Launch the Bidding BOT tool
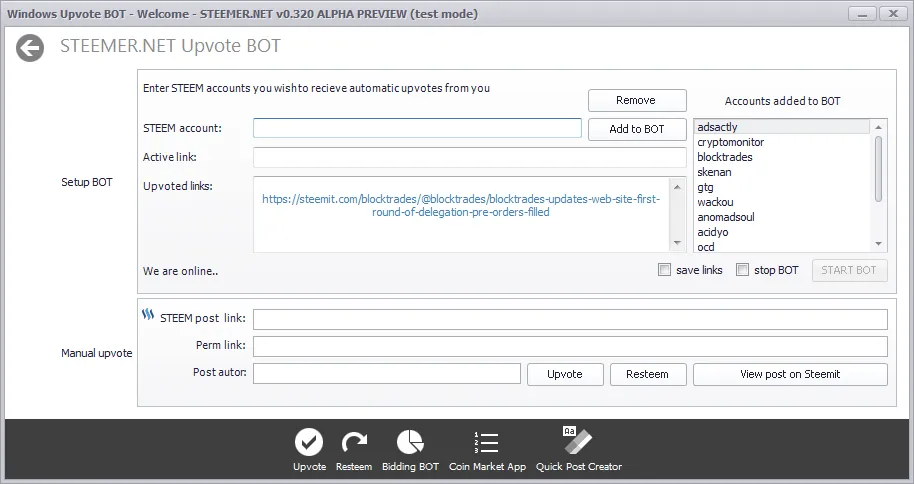 410,450
